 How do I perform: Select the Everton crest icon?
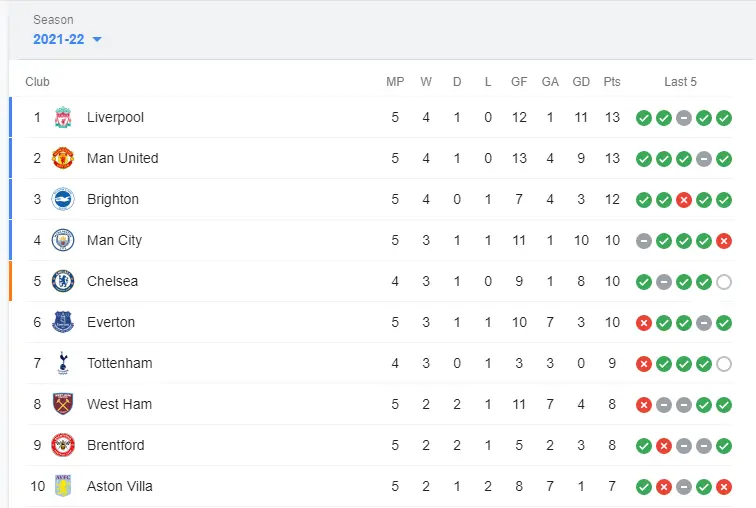(x=63, y=322)
